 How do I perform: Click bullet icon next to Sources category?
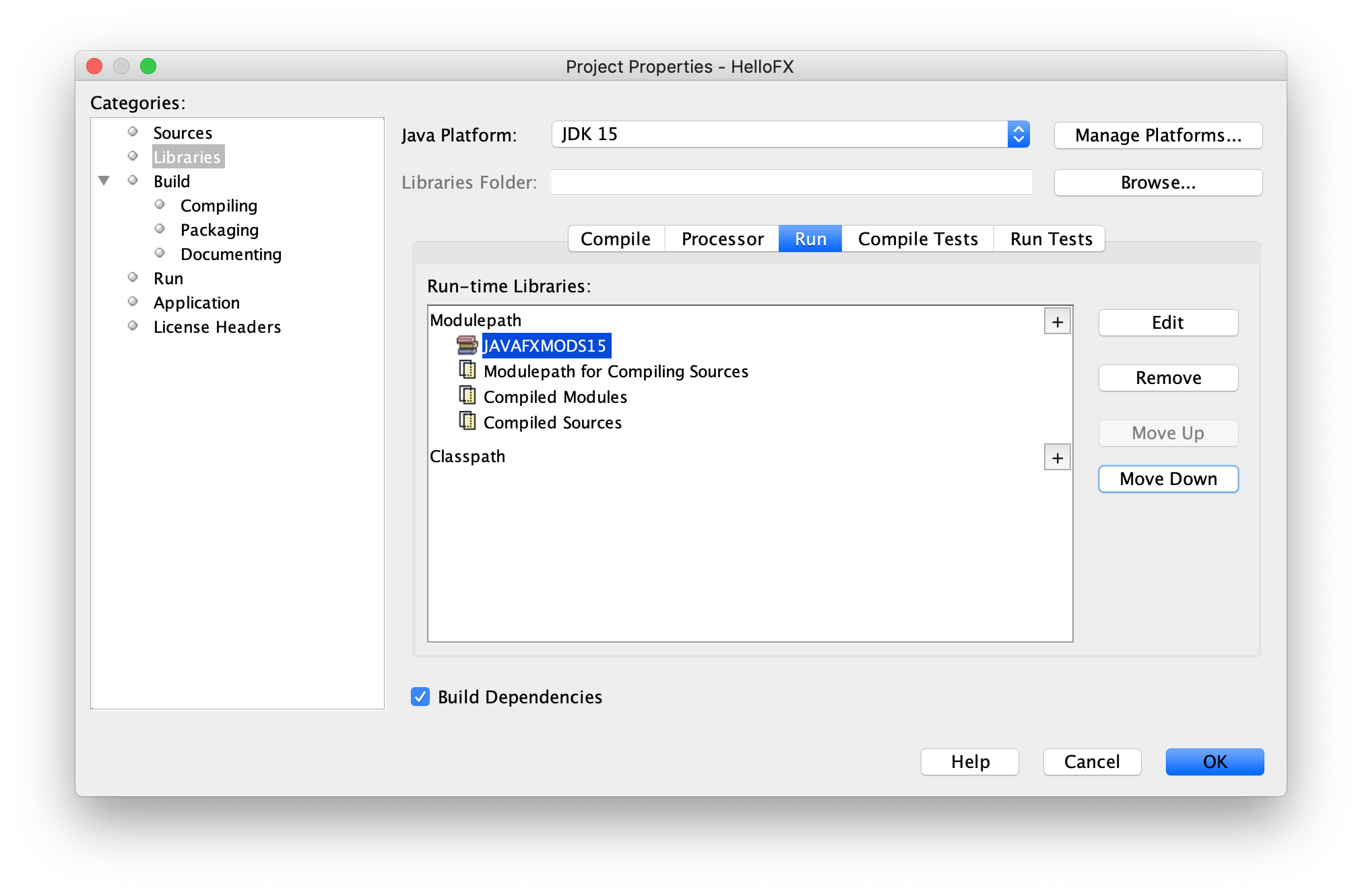coord(133,132)
